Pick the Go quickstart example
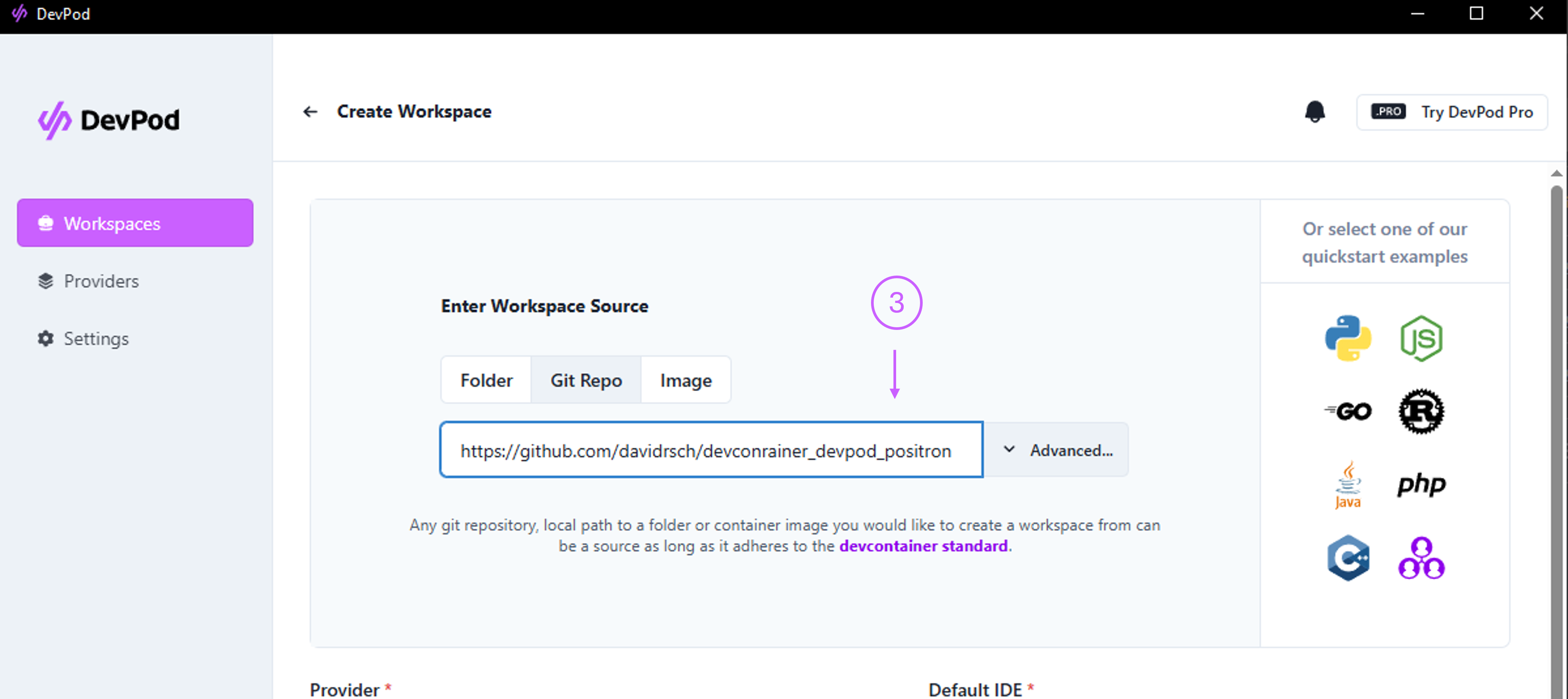This screenshot has height=699, width=1568. pos(1348,412)
